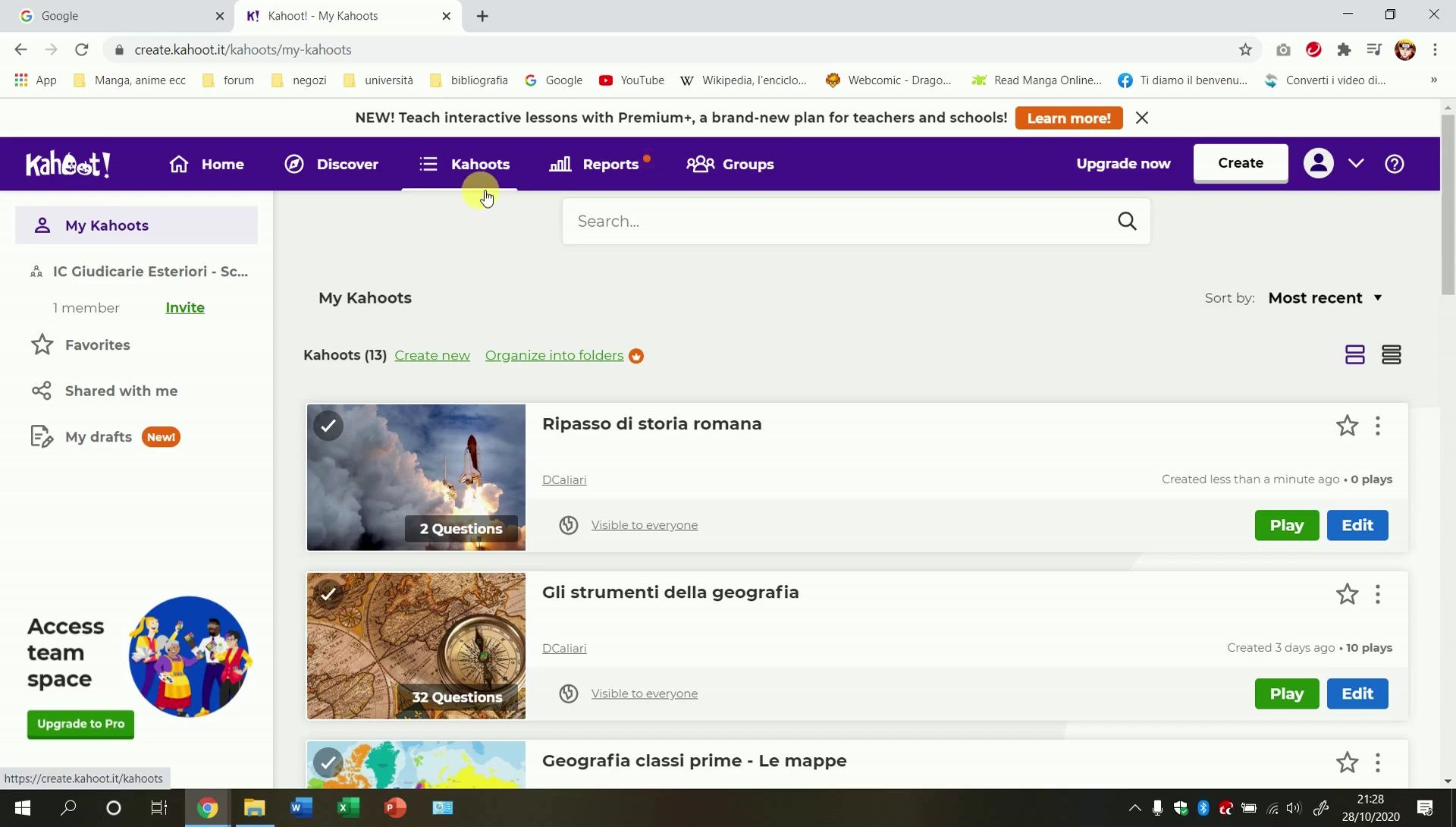Image resolution: width=1456 pixels, height=827 pixels.
Task: Open Excel from the taskbar
Action: coord(347,808)
